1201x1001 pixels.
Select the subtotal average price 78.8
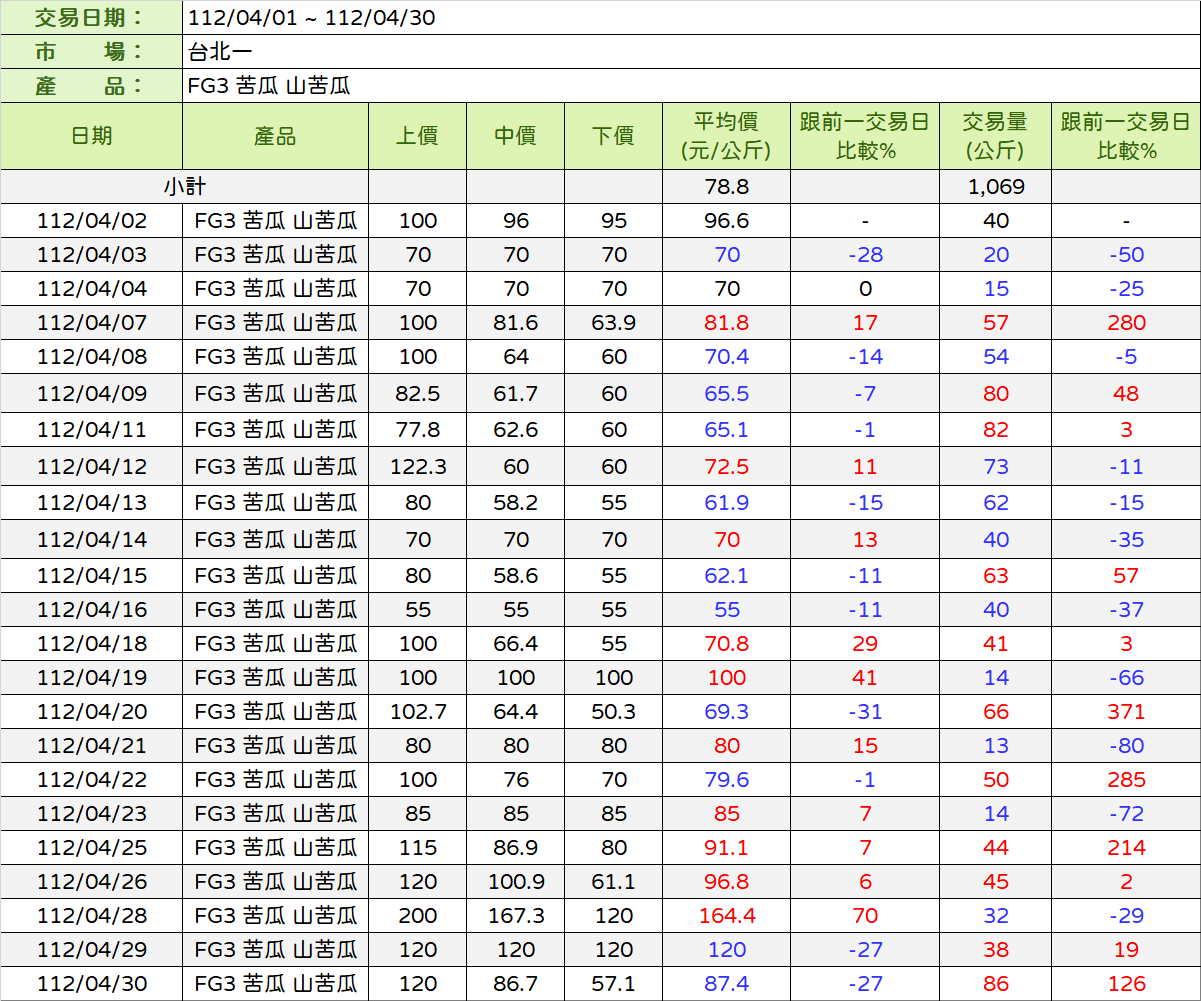pos(726,186)
